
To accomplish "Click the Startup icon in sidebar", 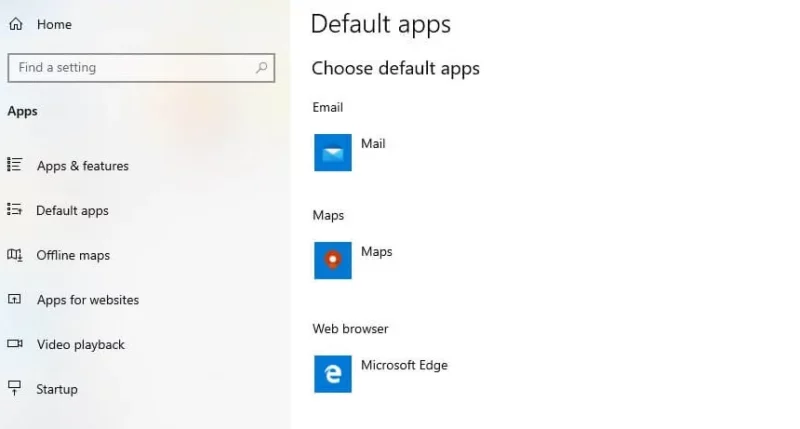I will click(15, 388).
